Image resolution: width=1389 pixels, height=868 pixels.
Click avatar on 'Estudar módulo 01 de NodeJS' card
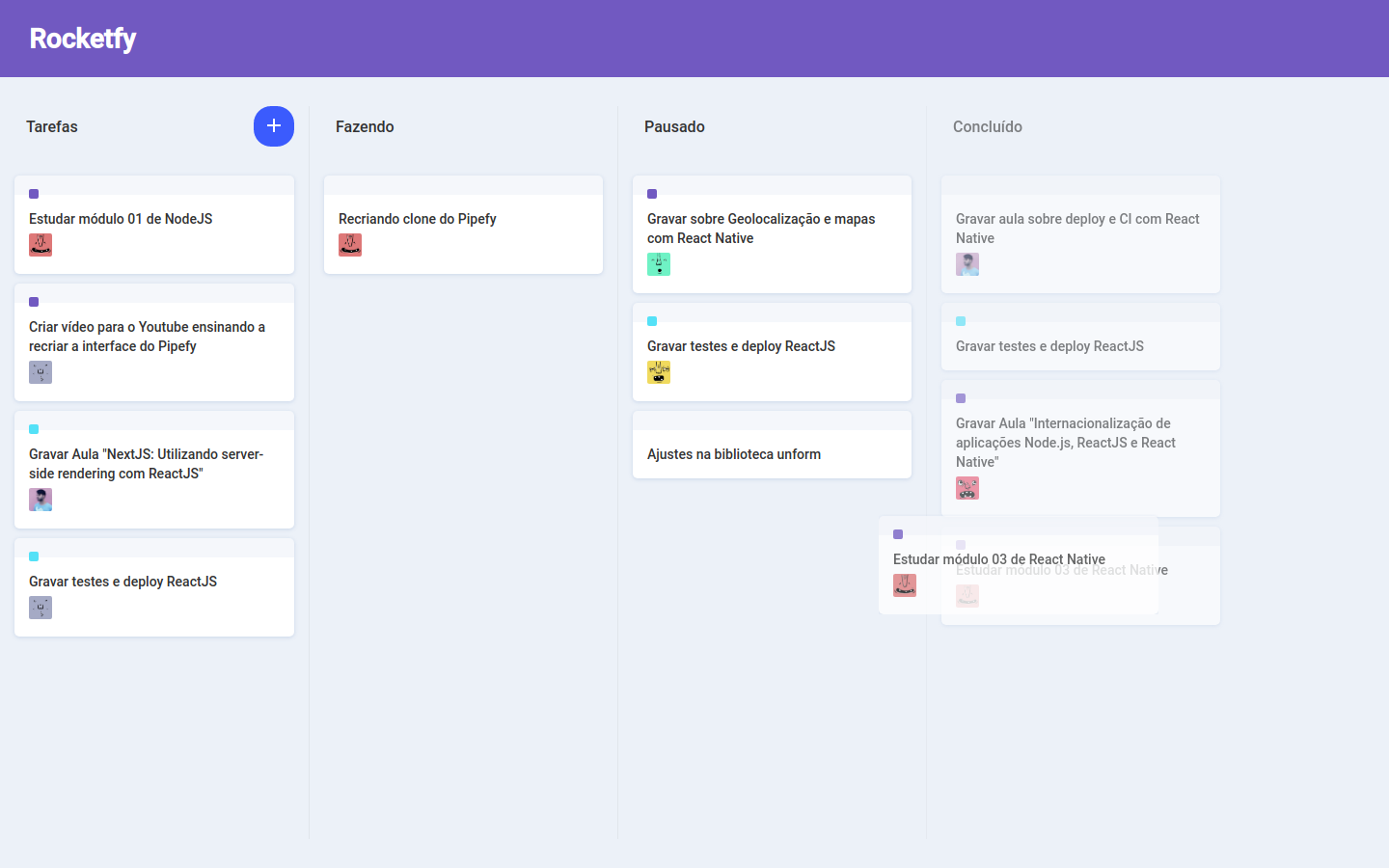pyautogui.click(x=41, y=245)
